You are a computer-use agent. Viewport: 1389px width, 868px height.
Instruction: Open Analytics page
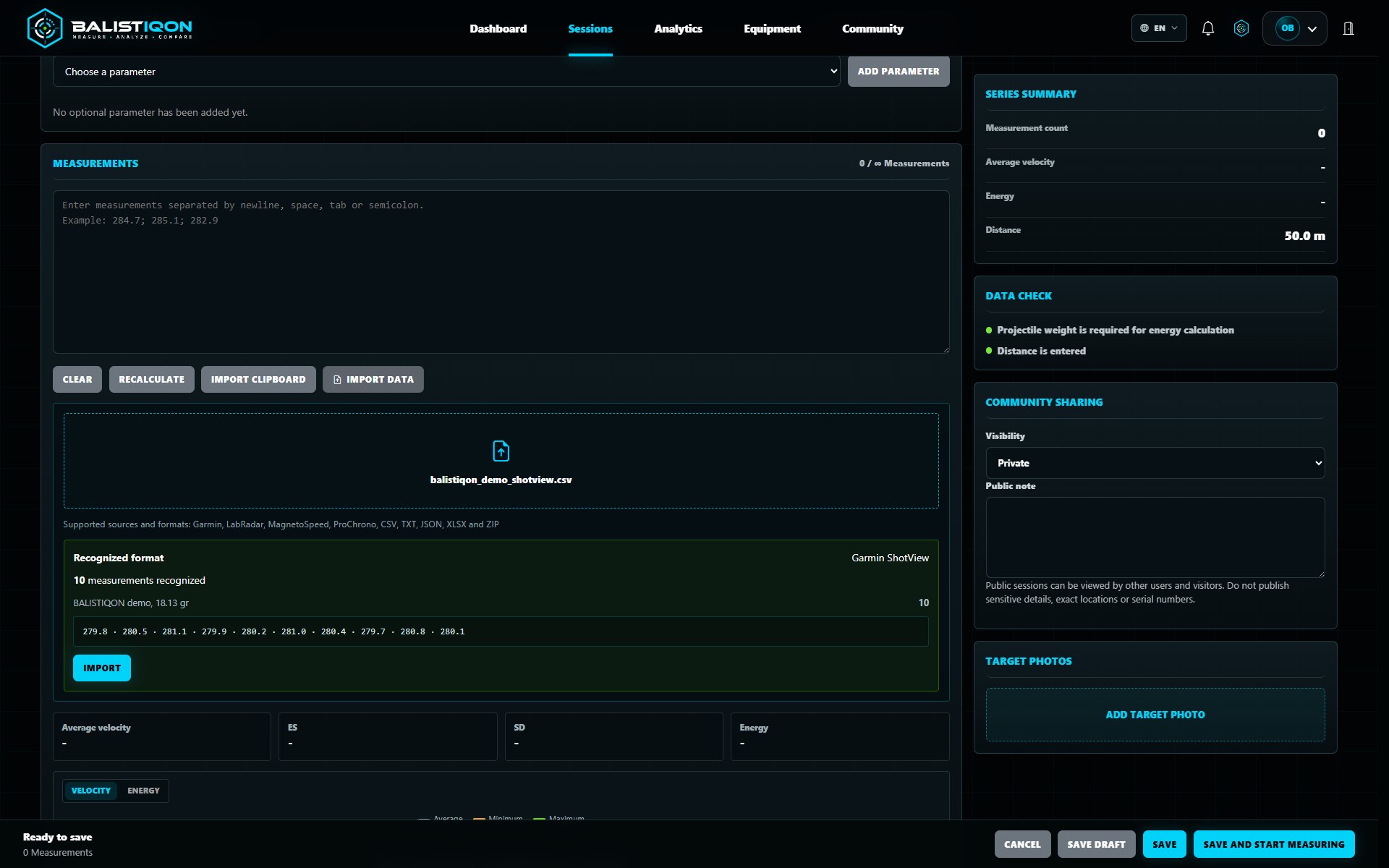pos(678,28)
